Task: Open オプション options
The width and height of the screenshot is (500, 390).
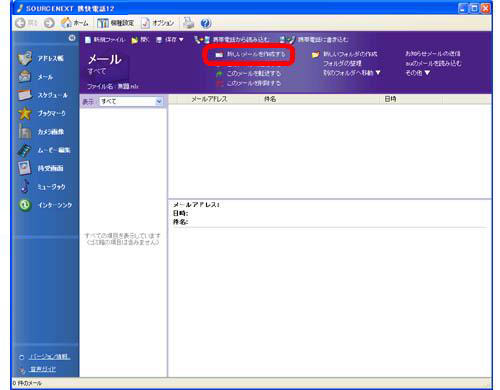Action: (158, 23)
